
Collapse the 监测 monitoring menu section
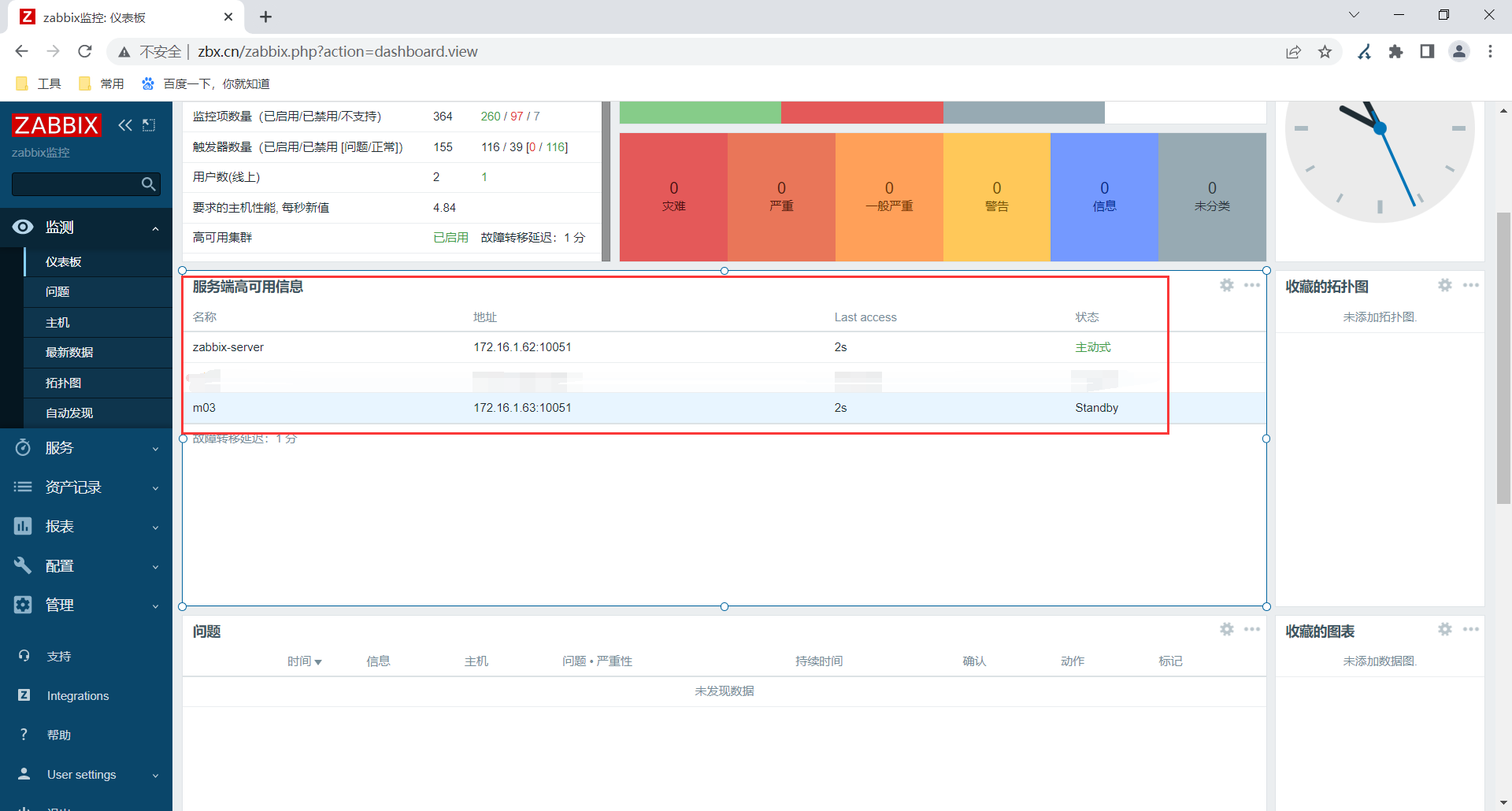87,228
